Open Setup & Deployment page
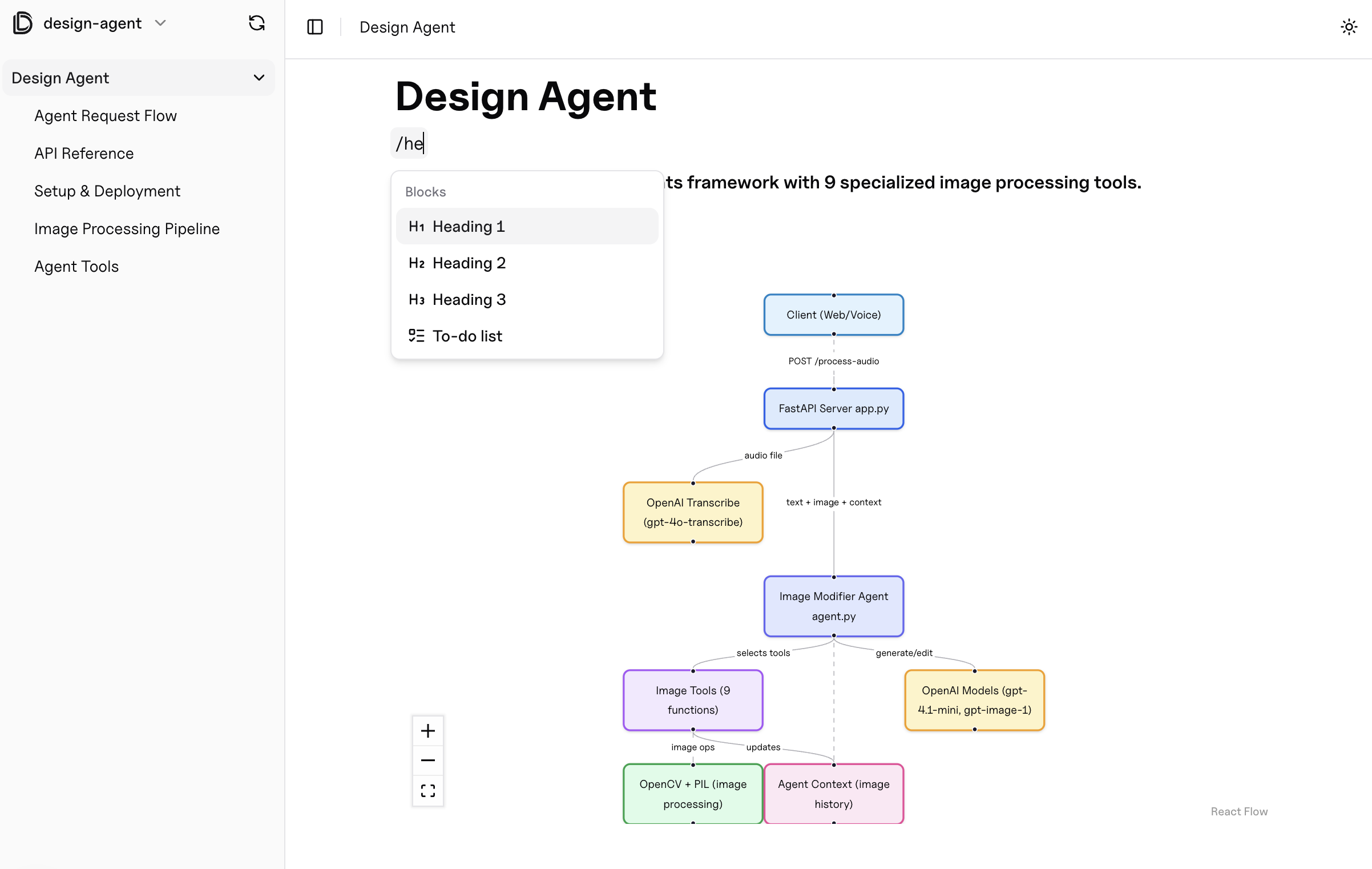This screenshot has height=869, width=1372. (107, 191)
